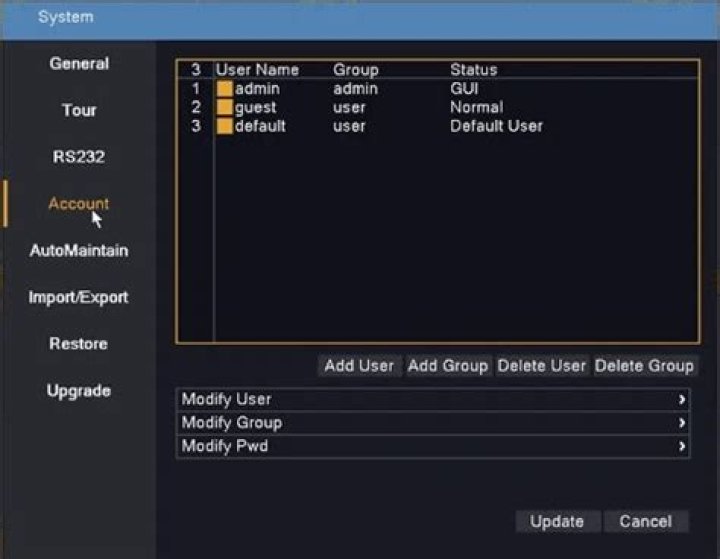Go to AutoMaintain settings
Image resolution: width=720 pixels, height=559 pixels.
coord(79,251)
